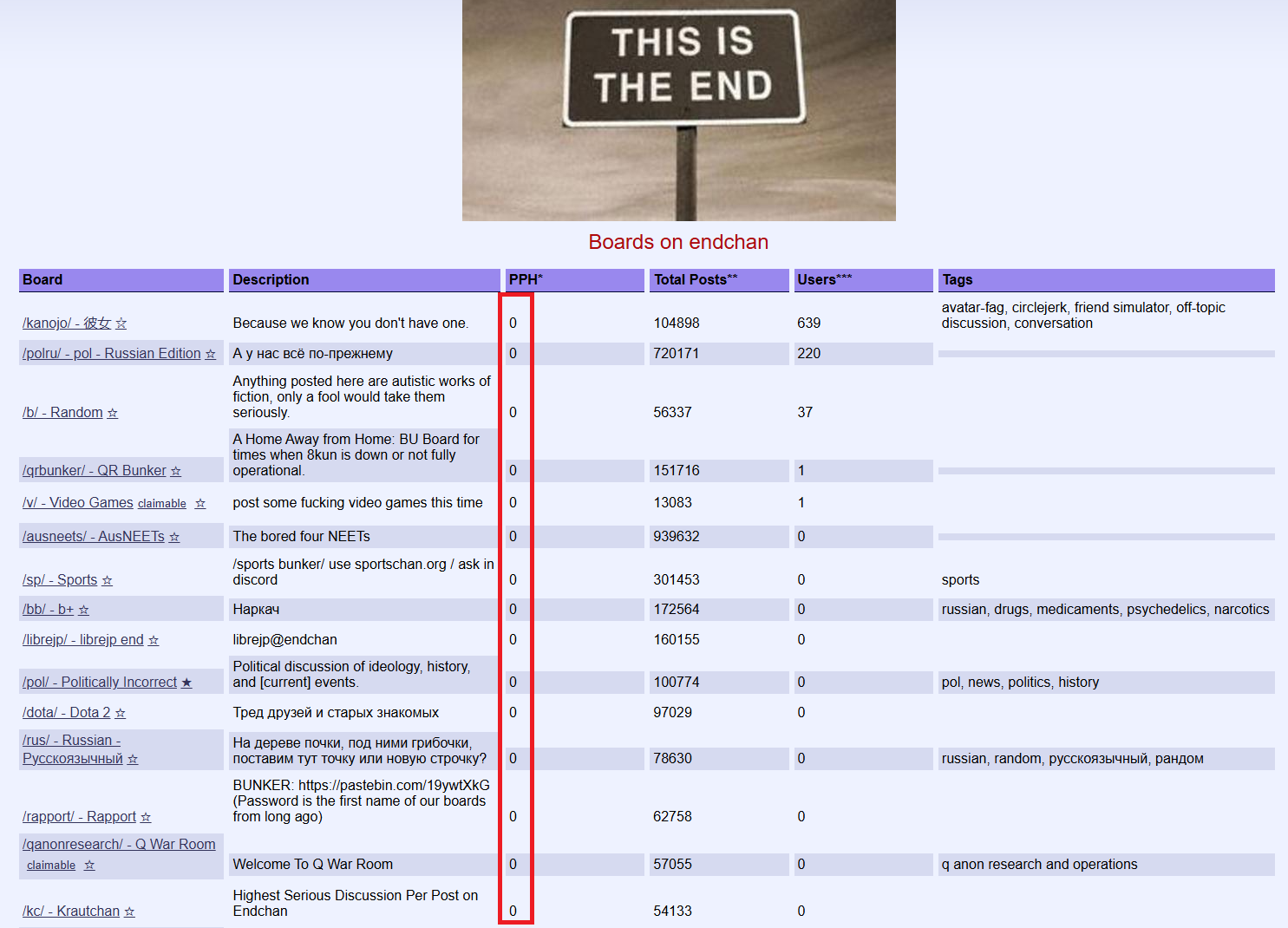Click the Tags column header
1288x928 pixels.
point(958,280)
